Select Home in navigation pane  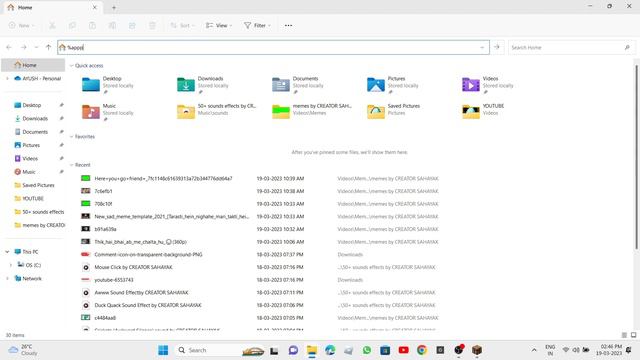click(33, 65)
